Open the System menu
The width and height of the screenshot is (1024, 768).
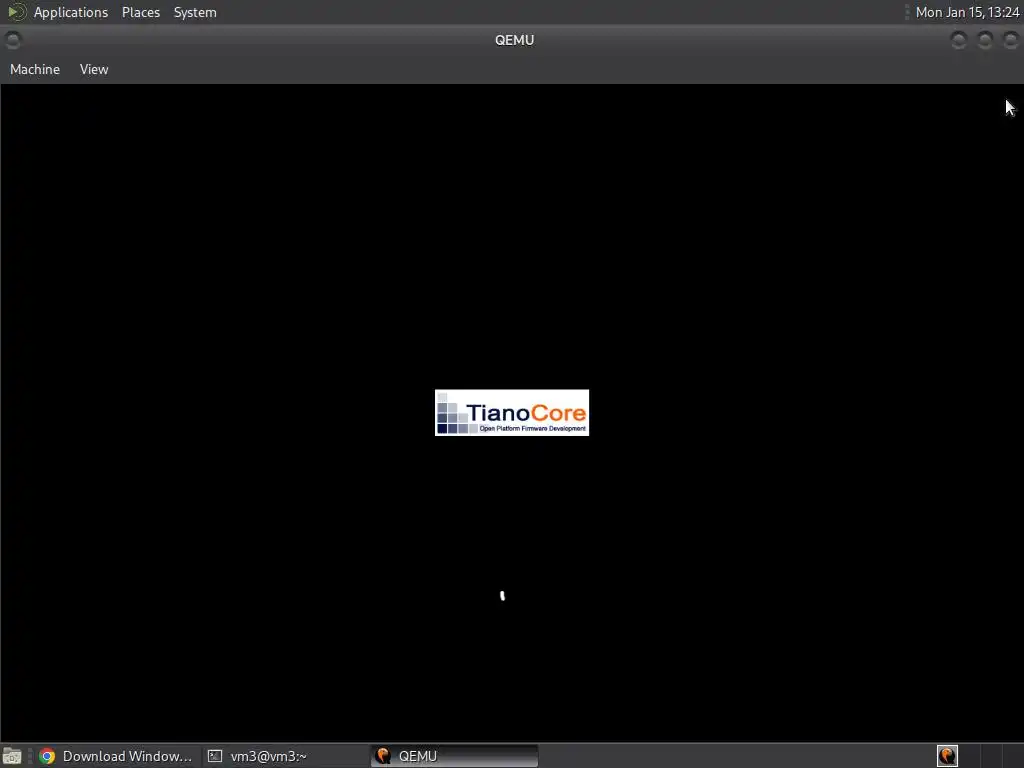coord(195,12)
